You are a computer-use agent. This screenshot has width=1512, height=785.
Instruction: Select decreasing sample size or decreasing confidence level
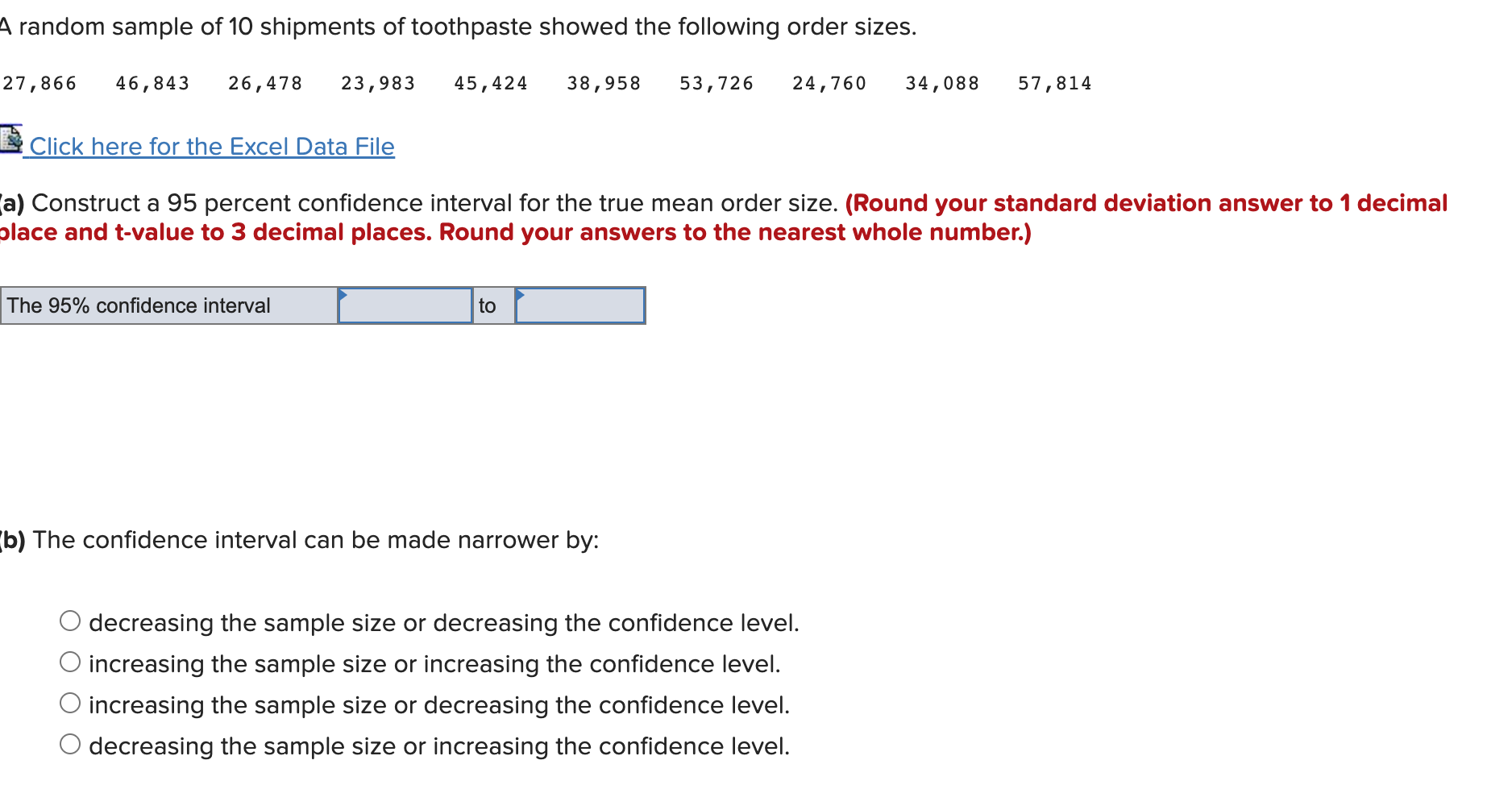pos(70,620)
